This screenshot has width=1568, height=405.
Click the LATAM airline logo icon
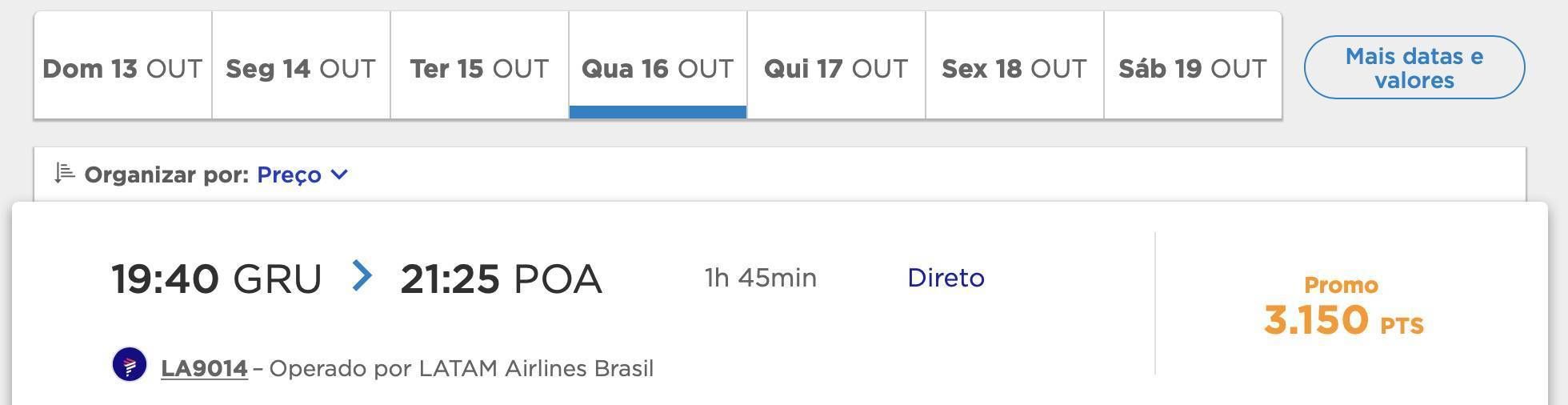(130, 365)
